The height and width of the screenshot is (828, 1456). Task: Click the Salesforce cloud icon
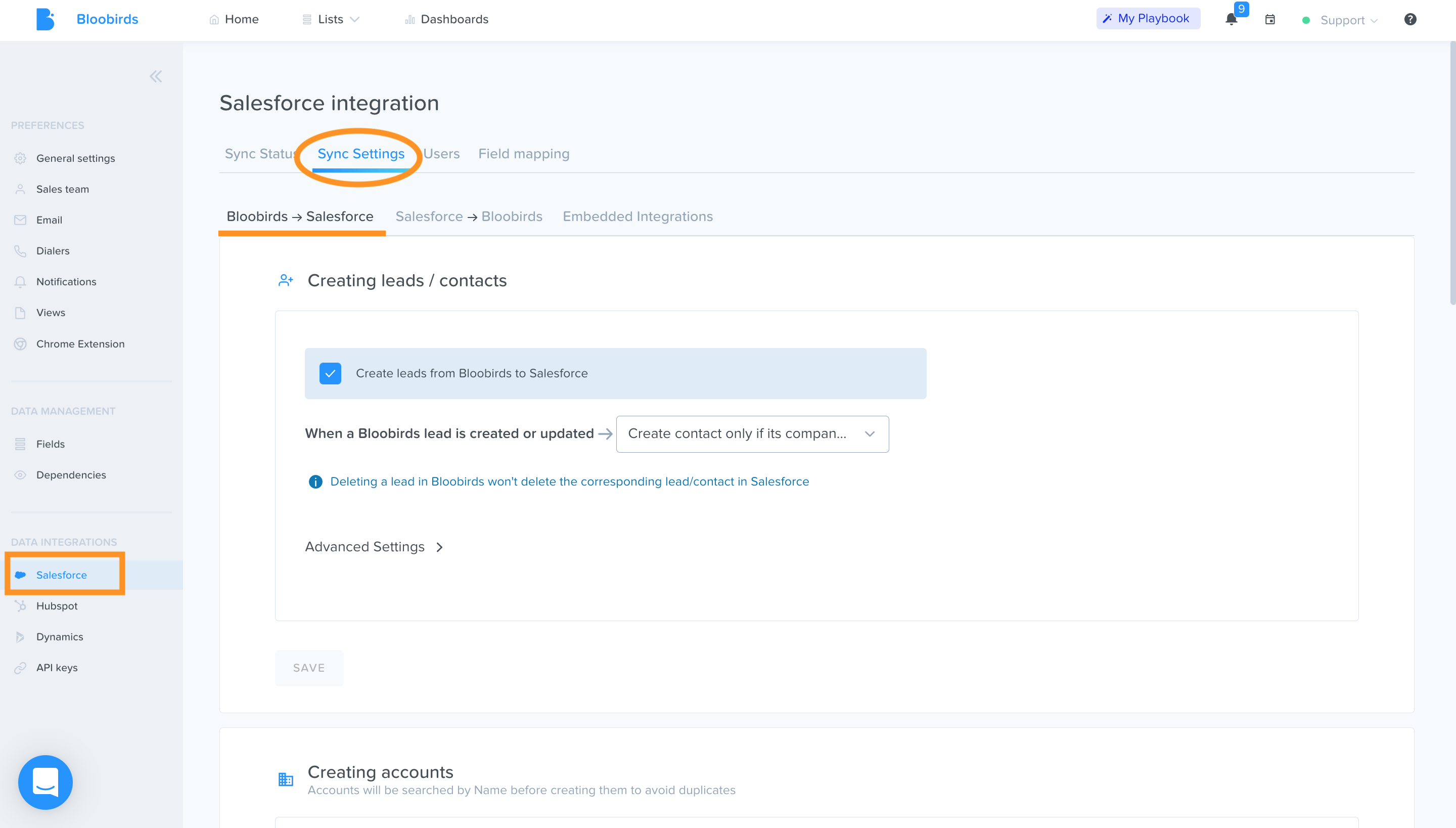tap(20, 575)
